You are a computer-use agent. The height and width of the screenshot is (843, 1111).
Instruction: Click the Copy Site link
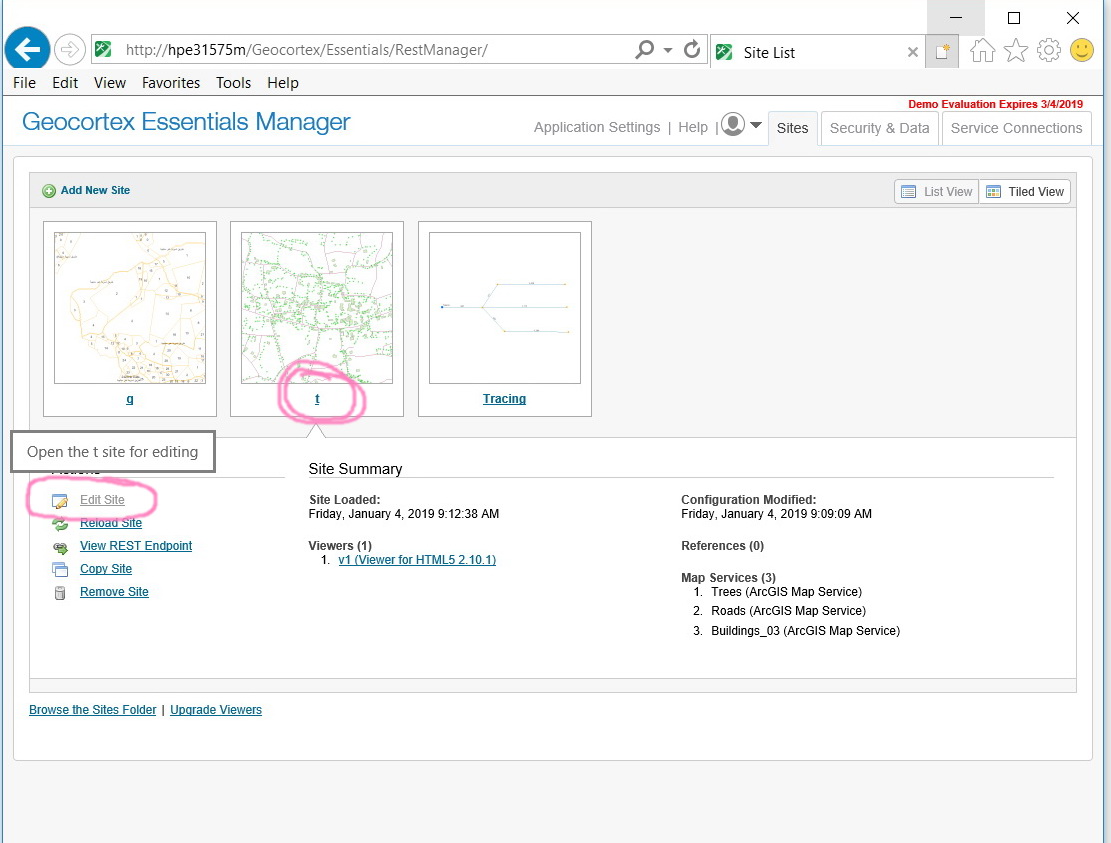click(106, 569)
